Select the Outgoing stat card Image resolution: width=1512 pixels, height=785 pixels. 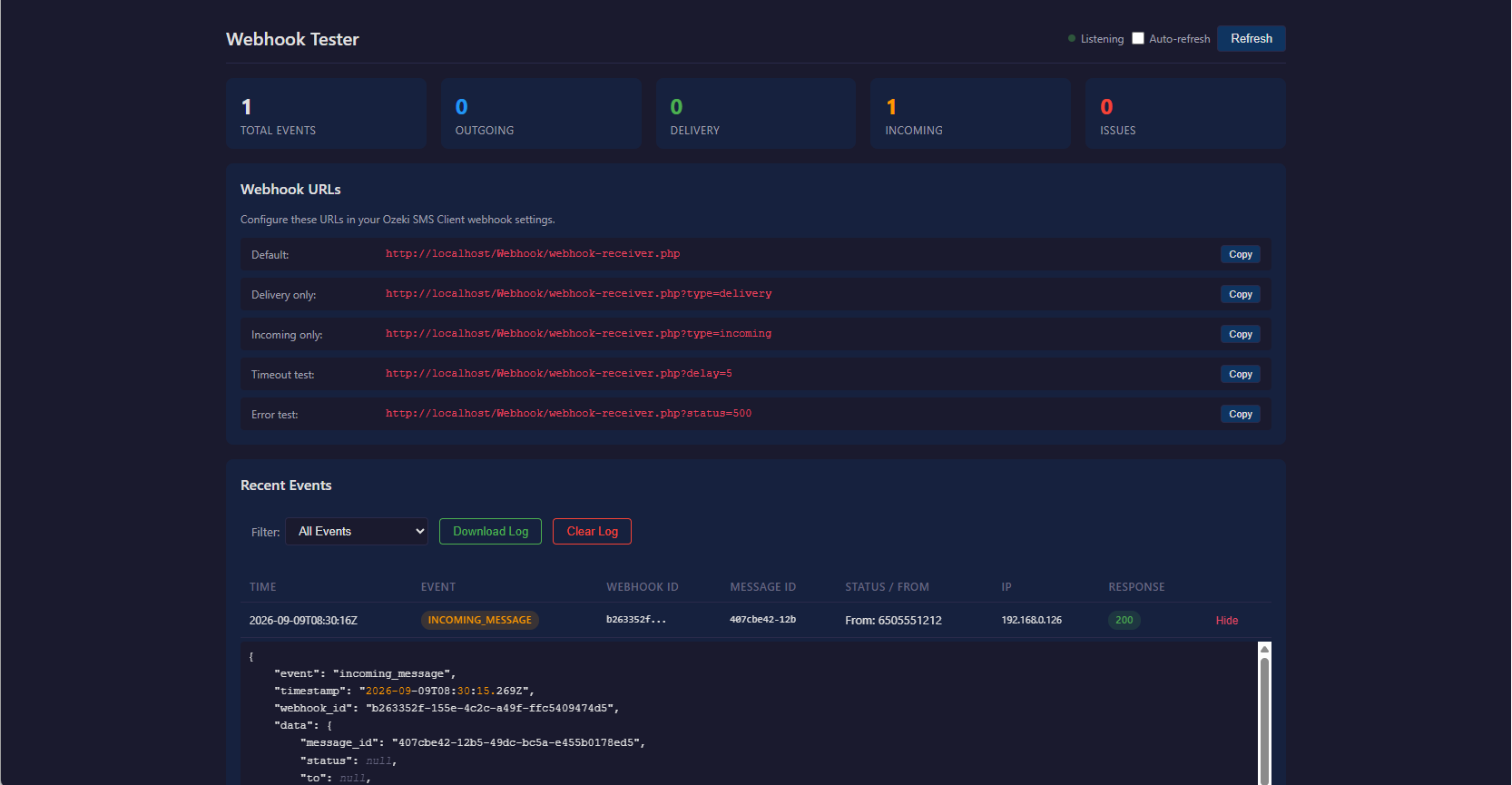(x=541, y=113)
